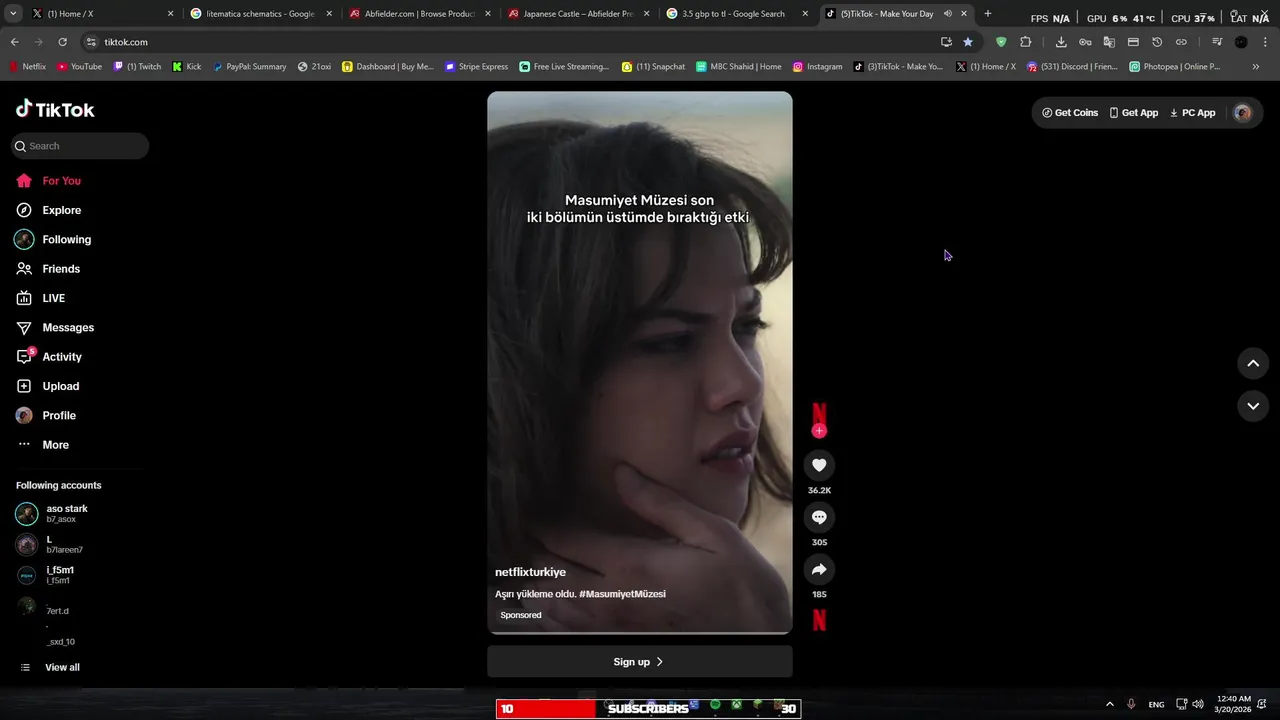
Task: Open Chrome's media control icon
Action: pos(1217,42)
